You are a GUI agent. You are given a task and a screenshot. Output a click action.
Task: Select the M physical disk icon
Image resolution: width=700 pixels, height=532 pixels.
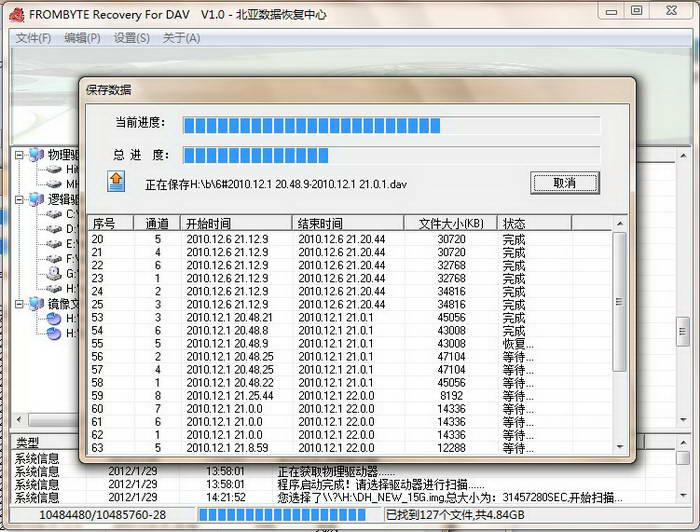click(x=54, y=184)
